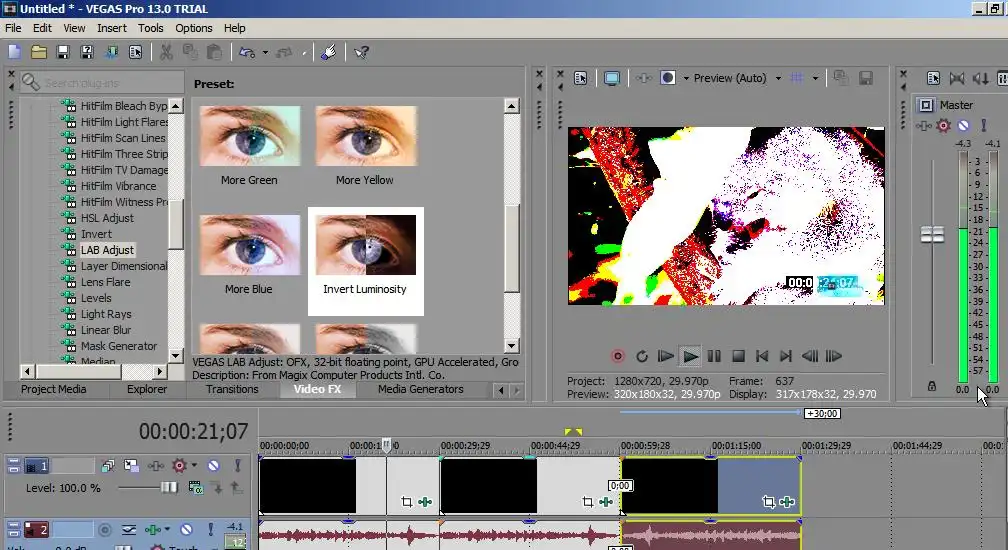Click event pan/crop icon on third video clip
1008x550 pixels.
768,502
